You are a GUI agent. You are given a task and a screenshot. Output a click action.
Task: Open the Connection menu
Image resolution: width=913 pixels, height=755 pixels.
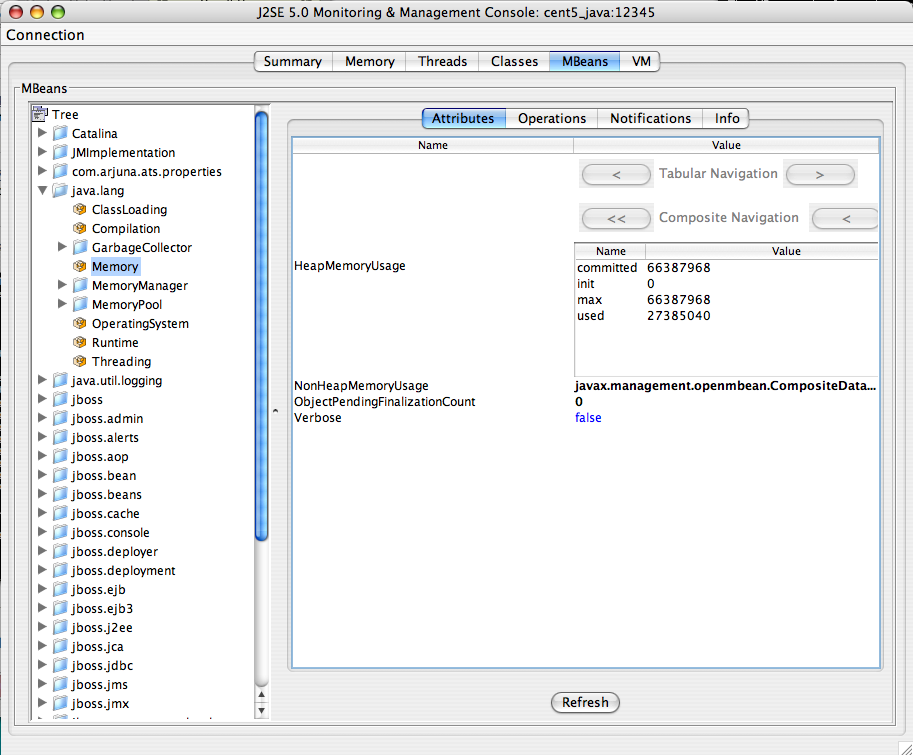click(45, 35)
